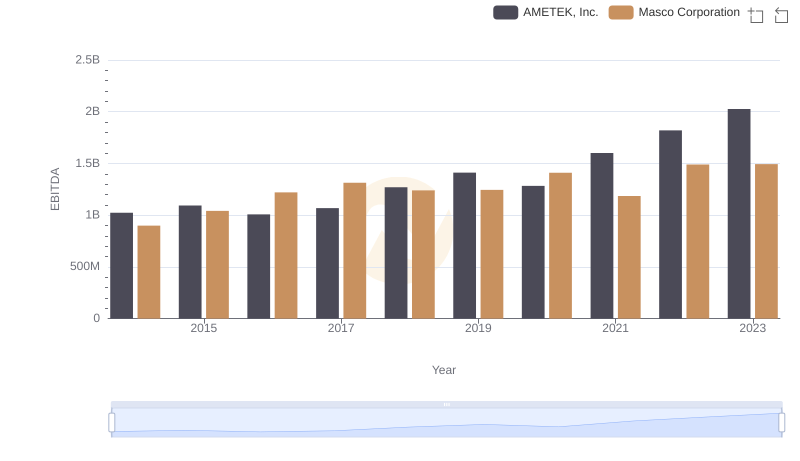Click the zoom reset restore icon
Viewport: 800px width, 461px height.
point(781,15)
